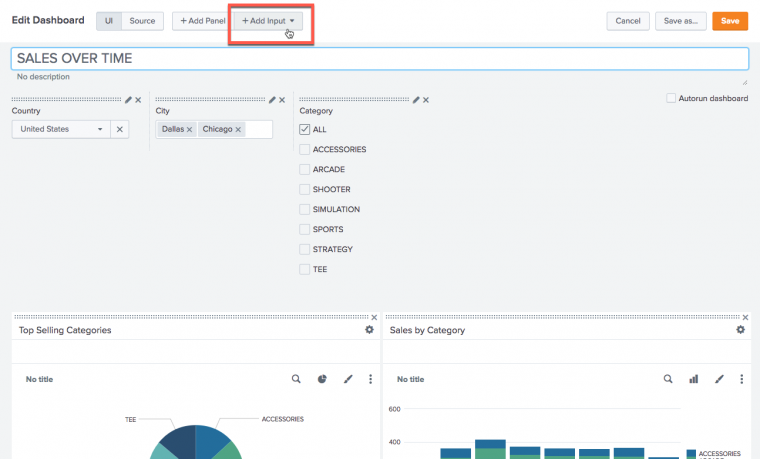Check the TEE category
The width and height of the screenshot is (760, 459).
[304, 269]
